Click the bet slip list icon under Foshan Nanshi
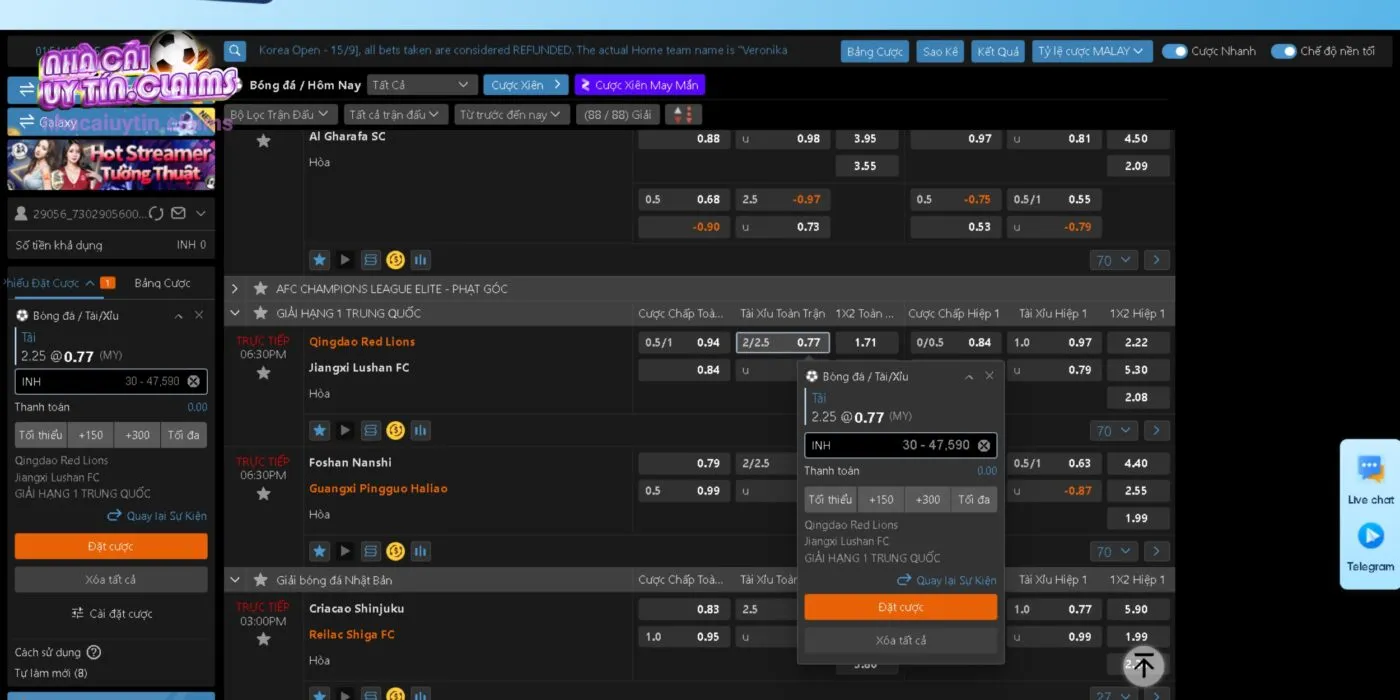This screenshot has width=1400, height=700. click(x=370, y=551)
